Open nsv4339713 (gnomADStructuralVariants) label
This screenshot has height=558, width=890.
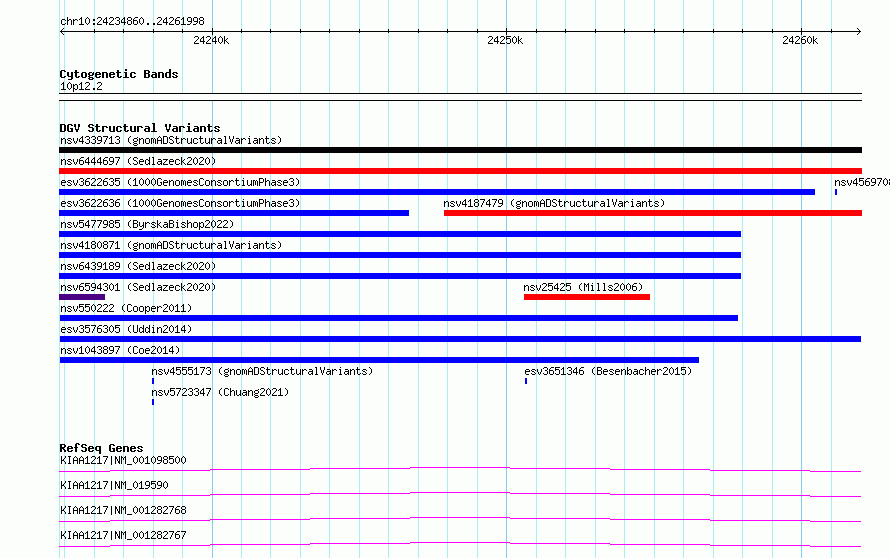pyautogui.click(x=171, y=140)
